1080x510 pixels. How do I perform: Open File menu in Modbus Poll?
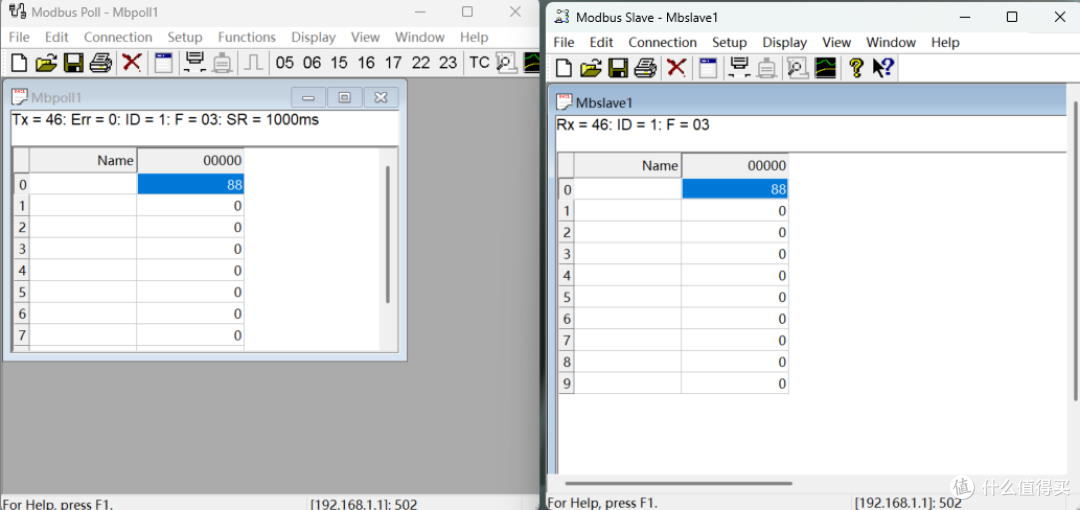tap(19, 37)
